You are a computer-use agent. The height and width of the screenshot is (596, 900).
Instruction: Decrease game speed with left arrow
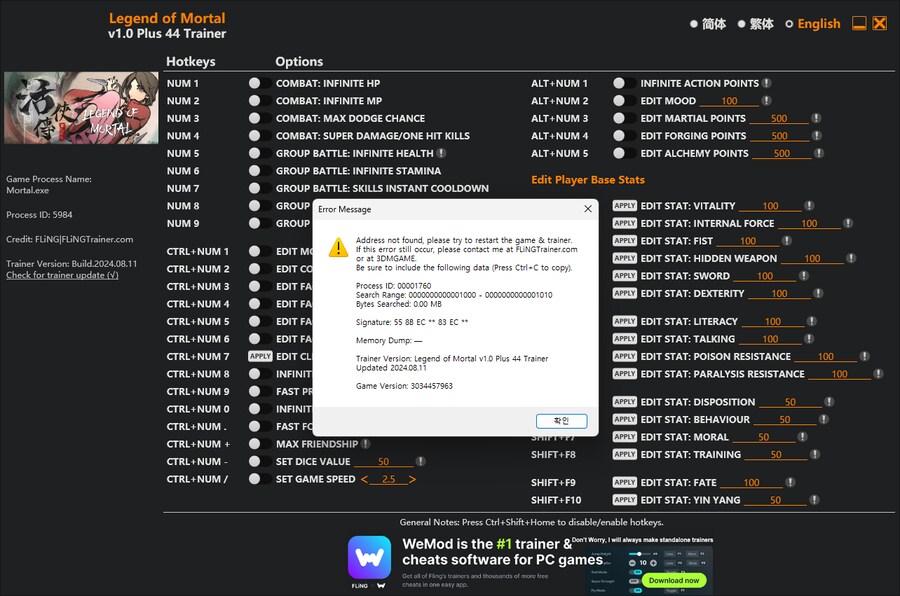pyautogui.click(x=364, y=479)
